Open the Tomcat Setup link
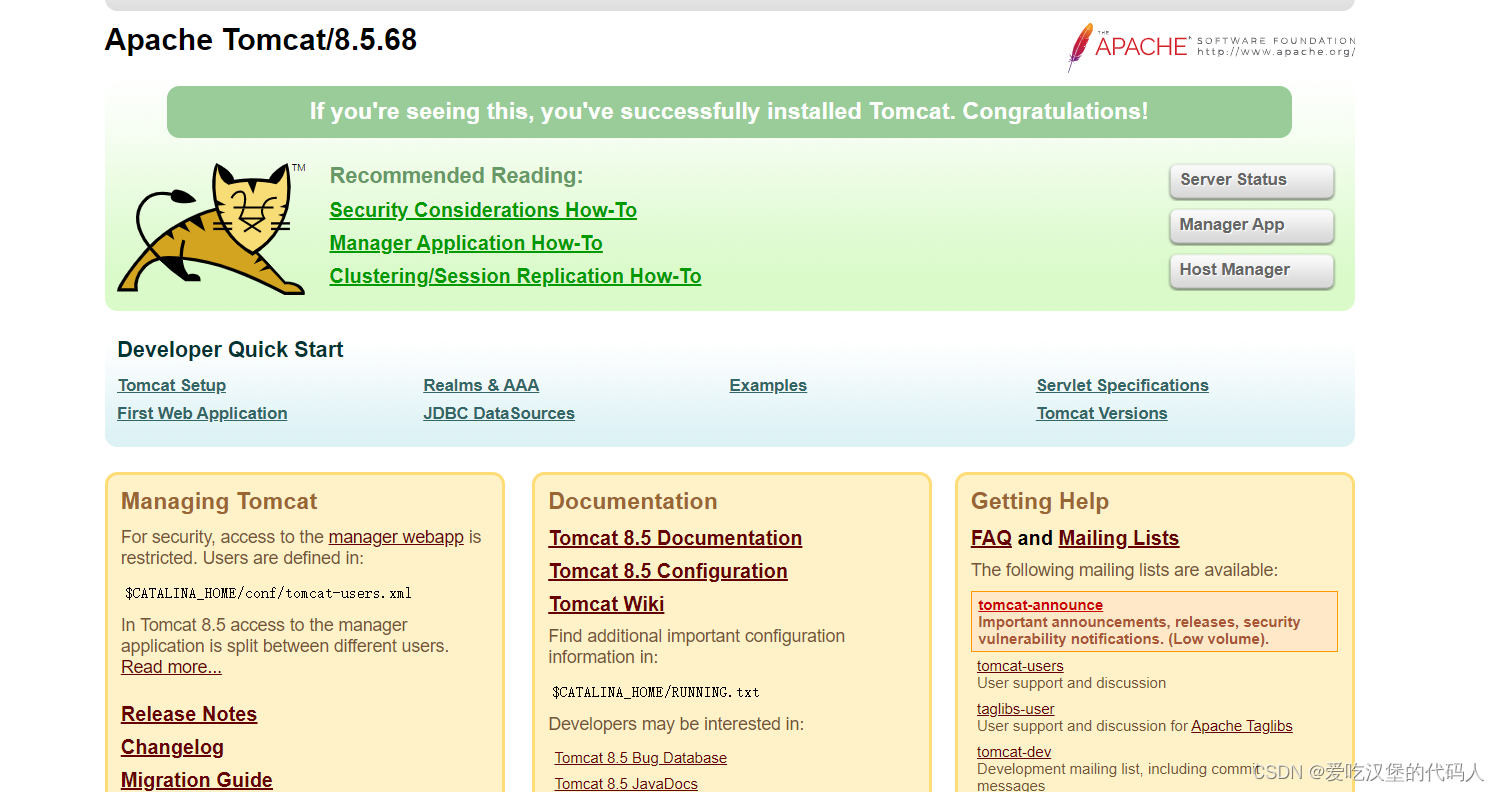The width and height of the screenshot is (1500, 792). pos(172,385)
